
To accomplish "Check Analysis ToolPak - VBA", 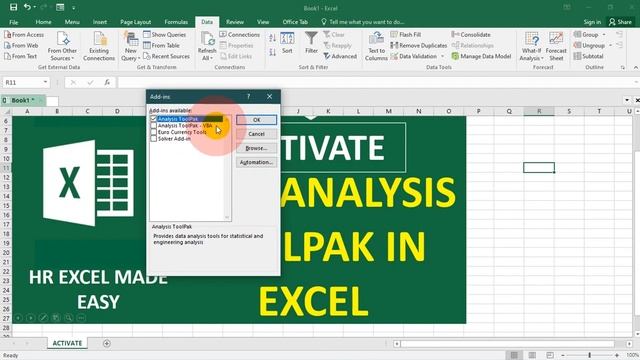I will coord(153,125).
